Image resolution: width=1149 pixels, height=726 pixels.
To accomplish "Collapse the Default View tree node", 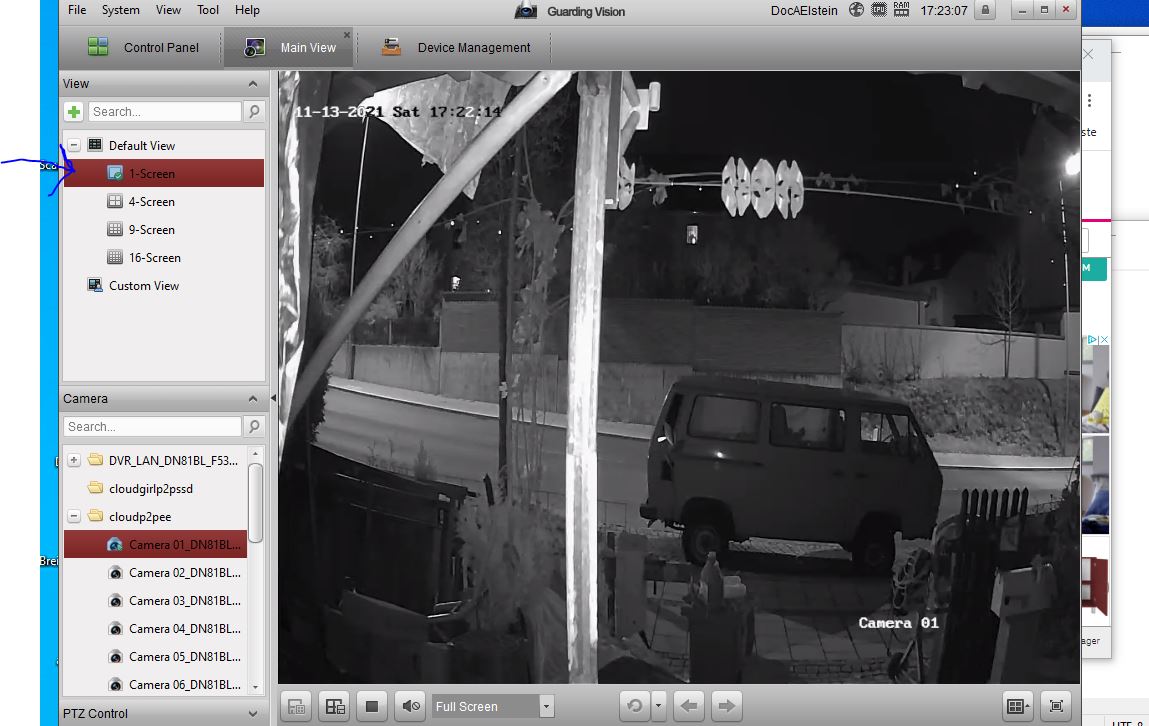I will point(74,145).
